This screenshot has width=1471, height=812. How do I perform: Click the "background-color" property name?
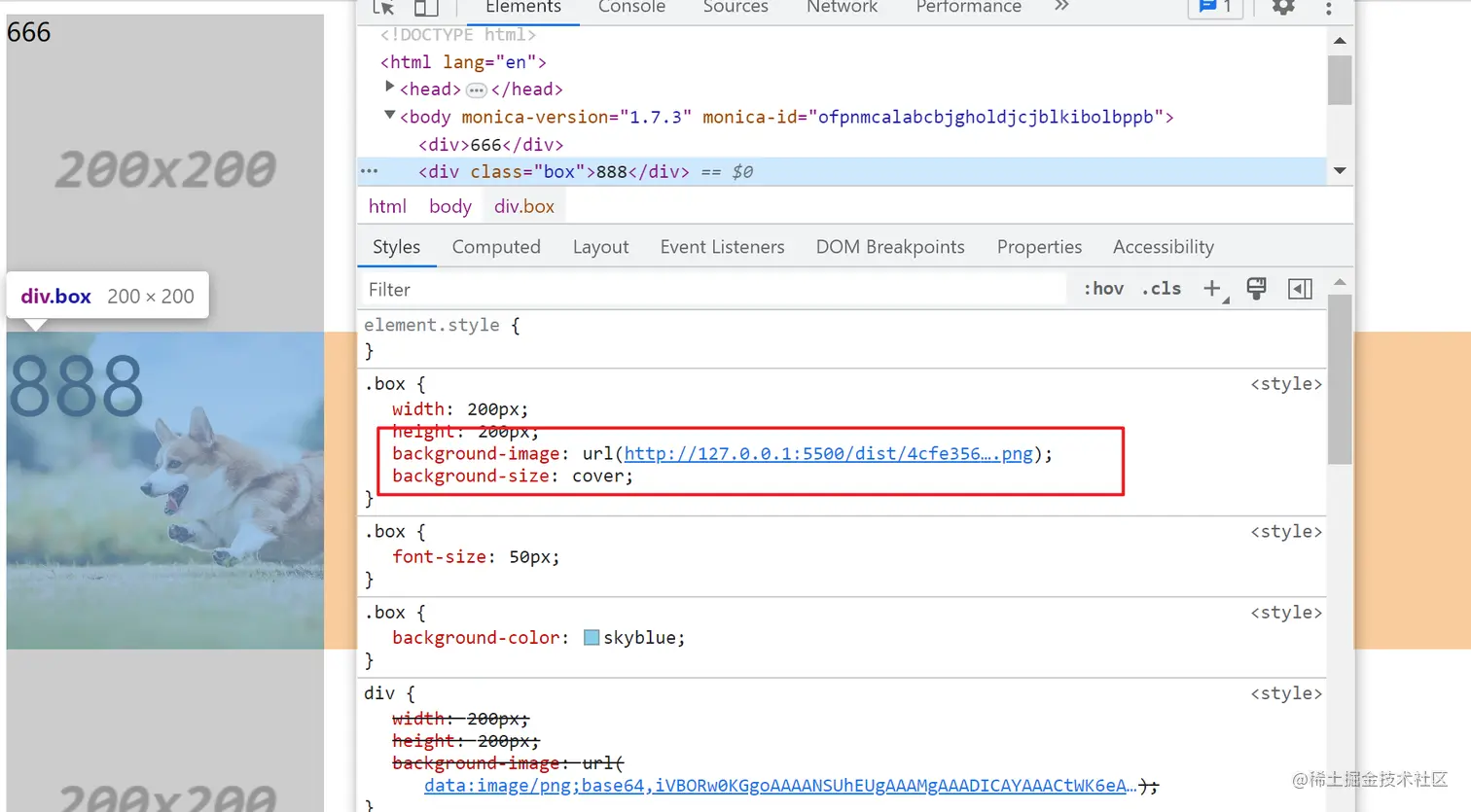(x=477, y=638)
